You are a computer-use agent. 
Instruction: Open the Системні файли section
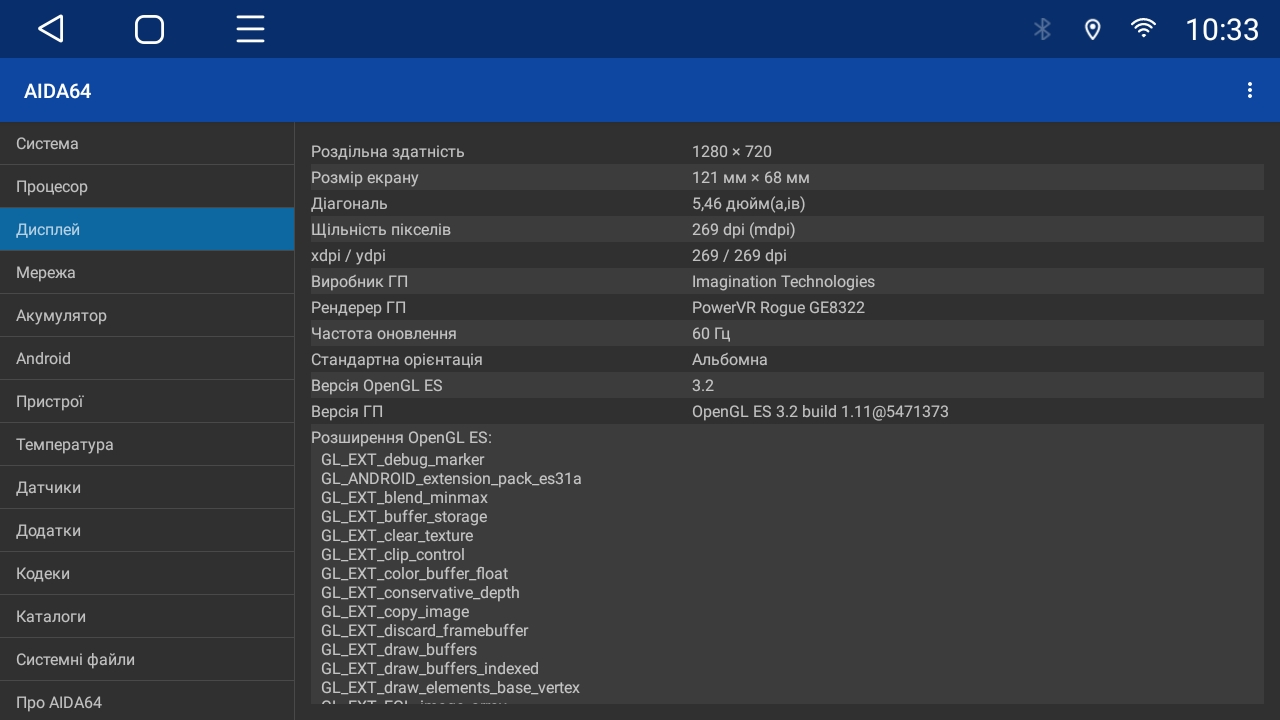pyautogui.click(x=147, y=660)
